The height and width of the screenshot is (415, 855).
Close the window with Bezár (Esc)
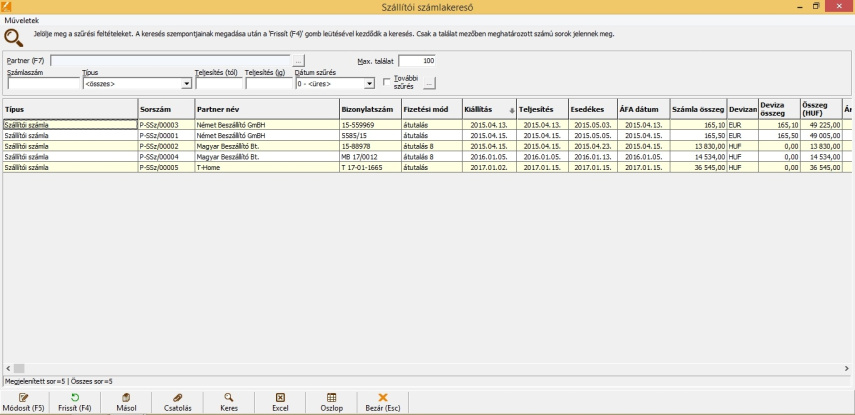click(x=383, y=397)
